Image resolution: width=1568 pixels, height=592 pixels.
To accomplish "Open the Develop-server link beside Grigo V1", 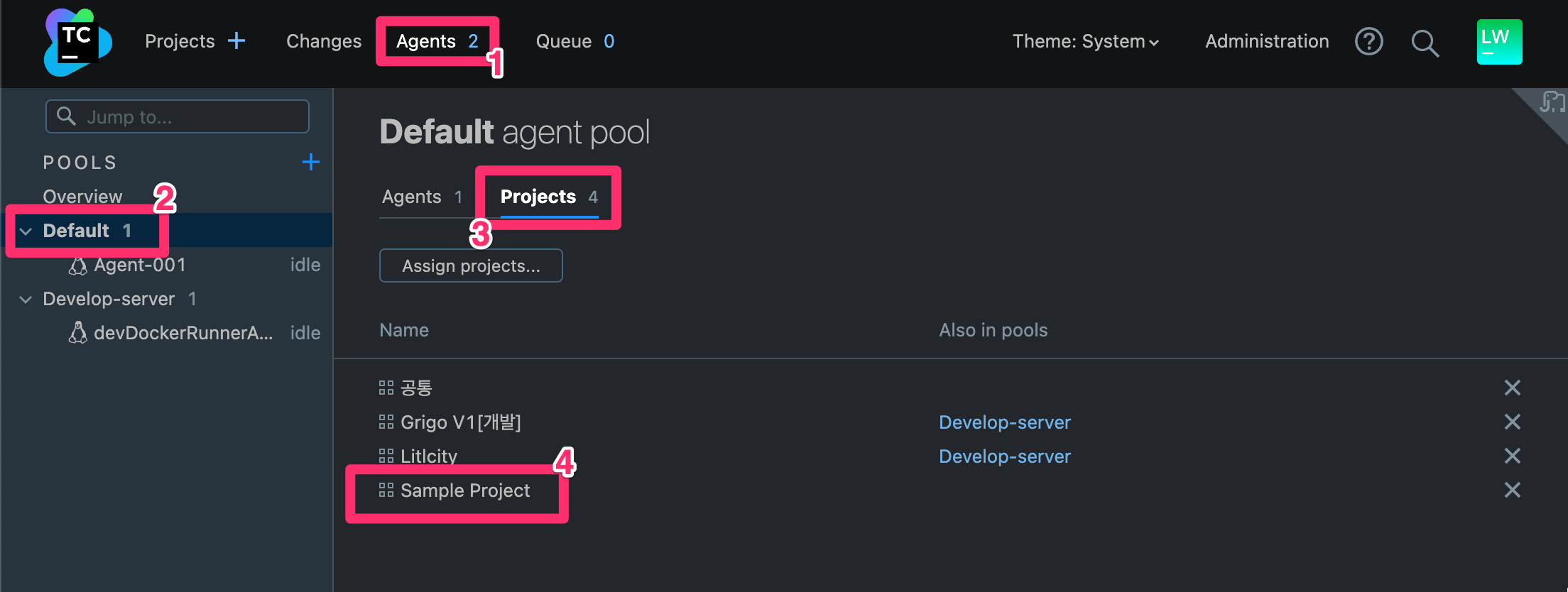I will [1004, 422].
